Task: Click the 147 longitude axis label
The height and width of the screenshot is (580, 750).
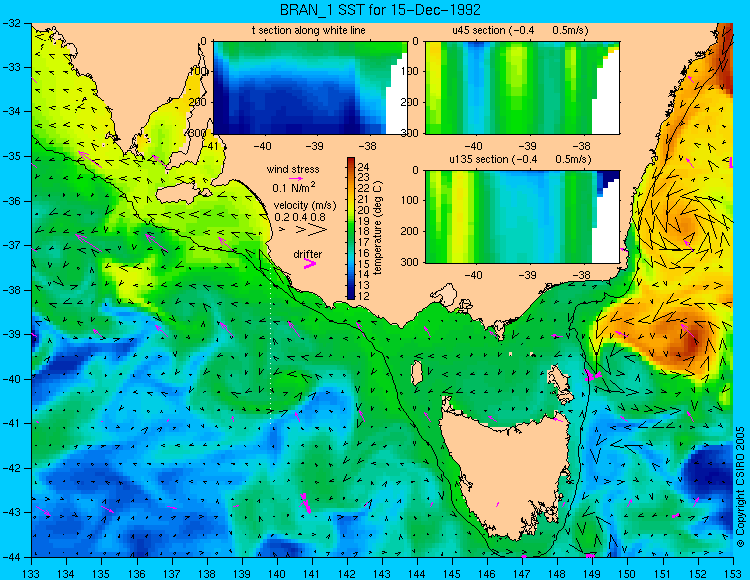Action: click(522, 573)
